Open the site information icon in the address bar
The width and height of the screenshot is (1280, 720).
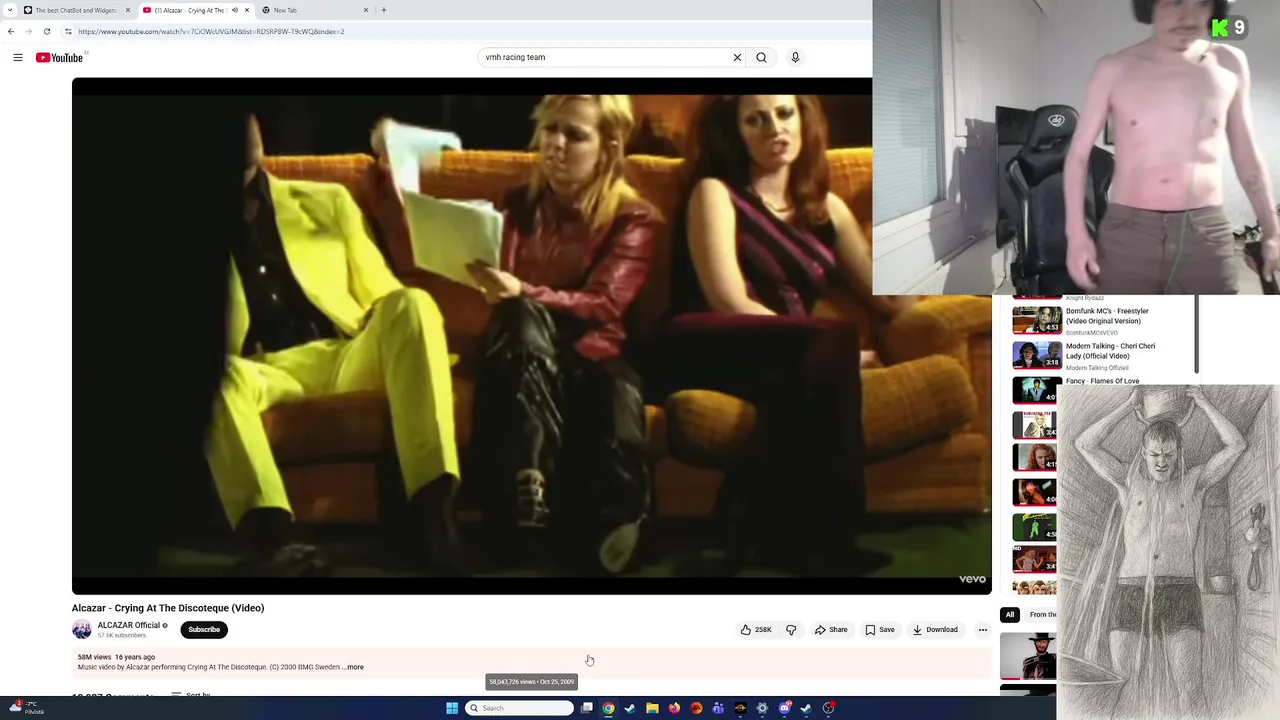pos(68,31)
